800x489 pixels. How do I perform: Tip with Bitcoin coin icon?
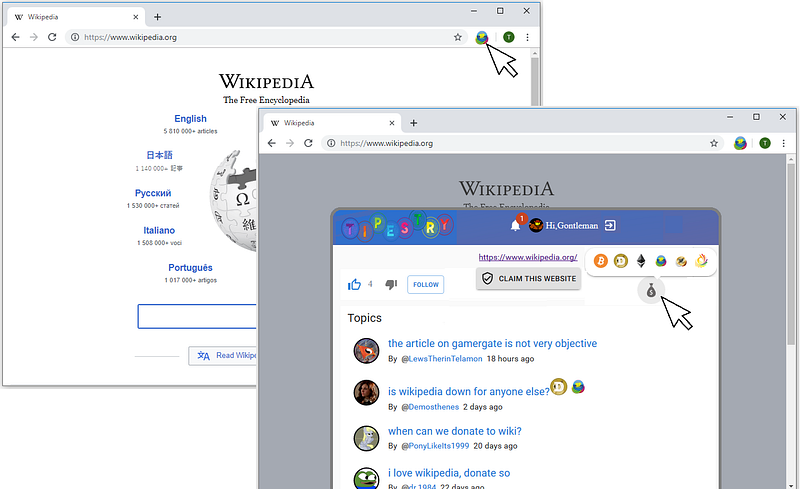point(601,261)
